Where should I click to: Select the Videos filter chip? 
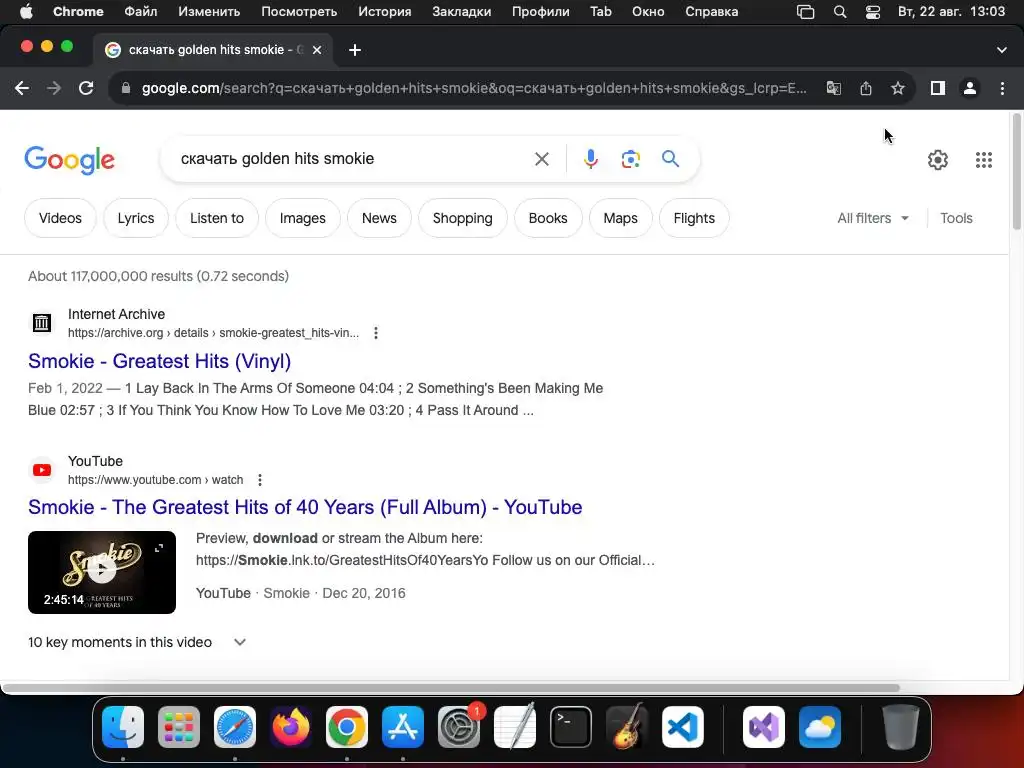60,218
